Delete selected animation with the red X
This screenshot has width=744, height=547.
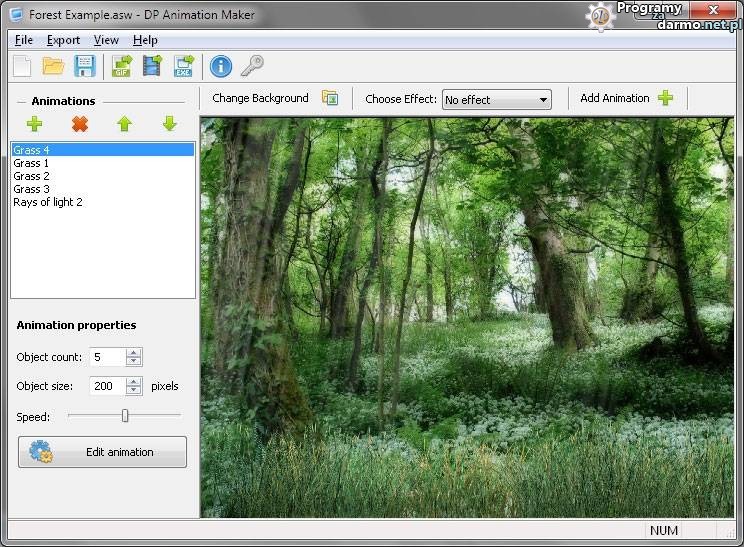coord(80,124)
